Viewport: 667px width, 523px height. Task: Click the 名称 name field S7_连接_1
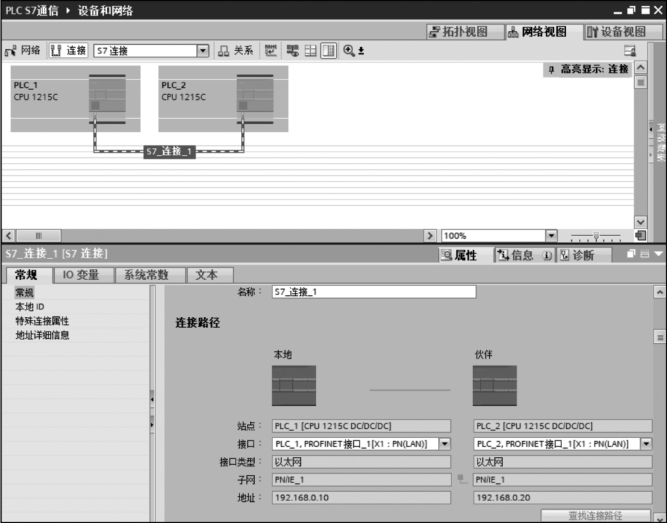tap(374, 292)
